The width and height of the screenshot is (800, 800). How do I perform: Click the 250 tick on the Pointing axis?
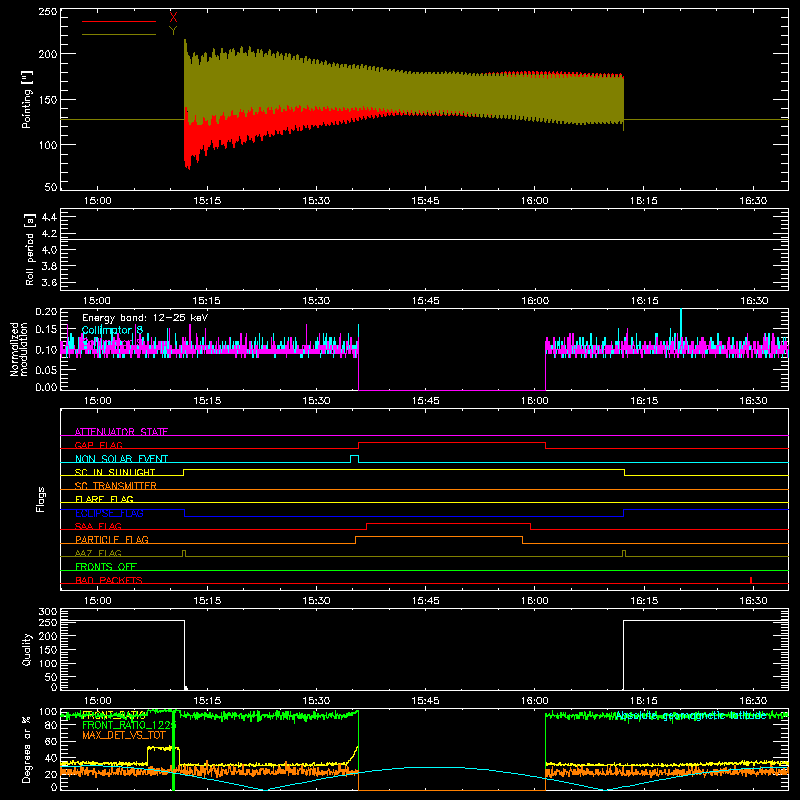[48, 11]
